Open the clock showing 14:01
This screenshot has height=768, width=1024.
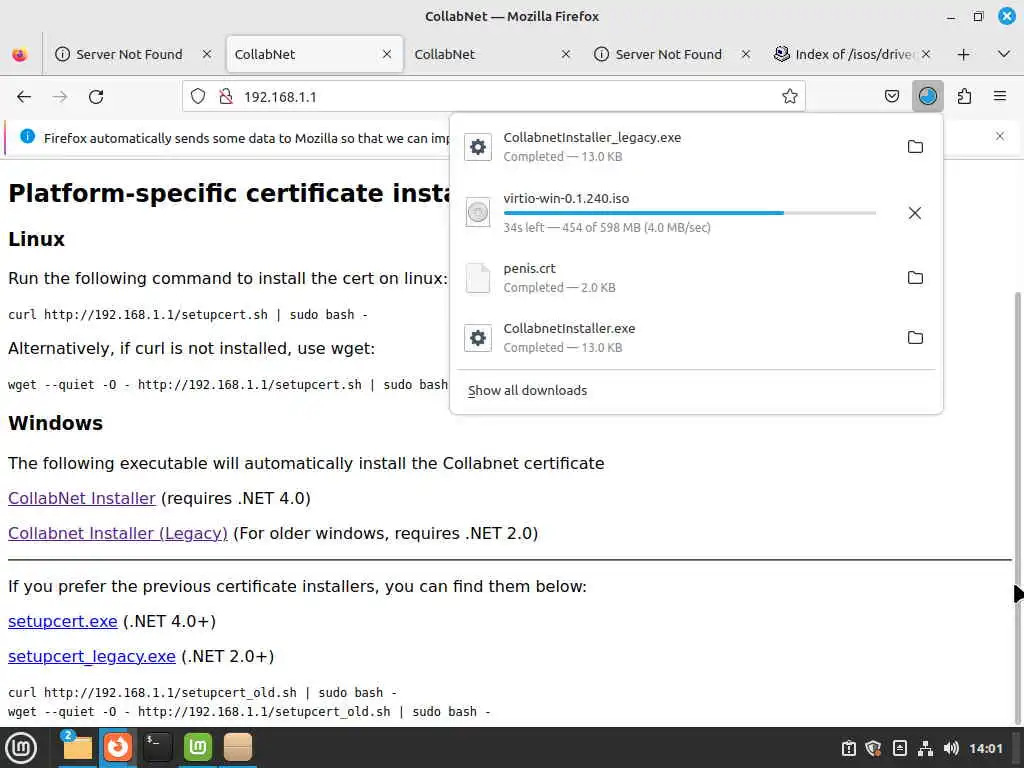(985, 748)
